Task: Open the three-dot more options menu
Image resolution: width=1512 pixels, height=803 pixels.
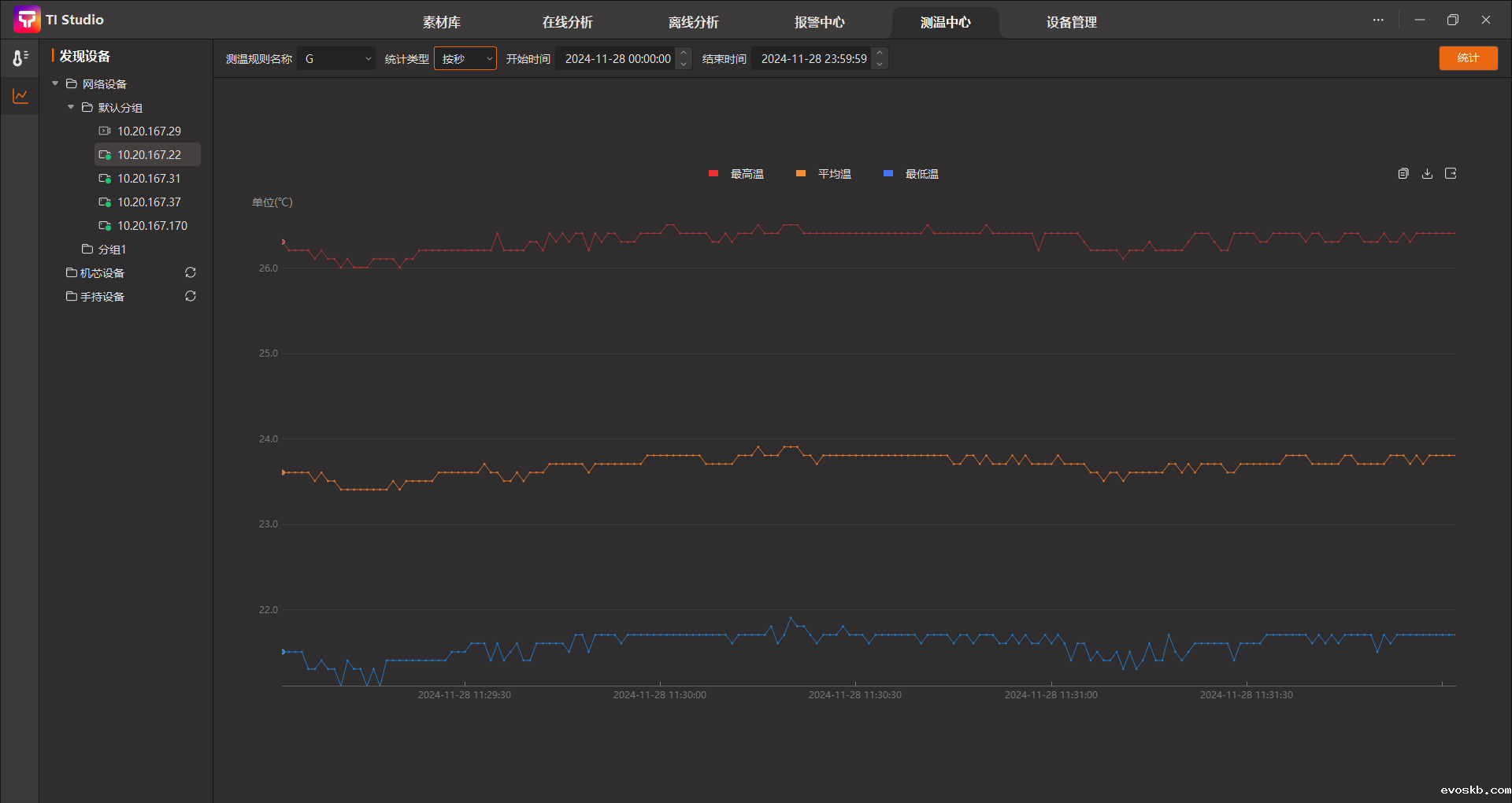Action: (x=1378, y=20)
